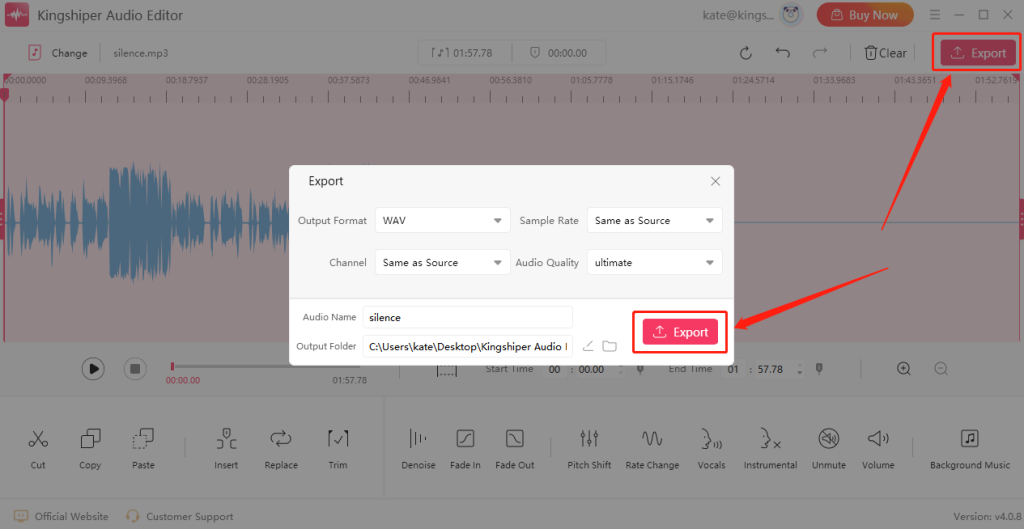The width and height of the screenshot is (1024, 529).
Task: Click the Unmute tool
Action: (x=829, y=449)
